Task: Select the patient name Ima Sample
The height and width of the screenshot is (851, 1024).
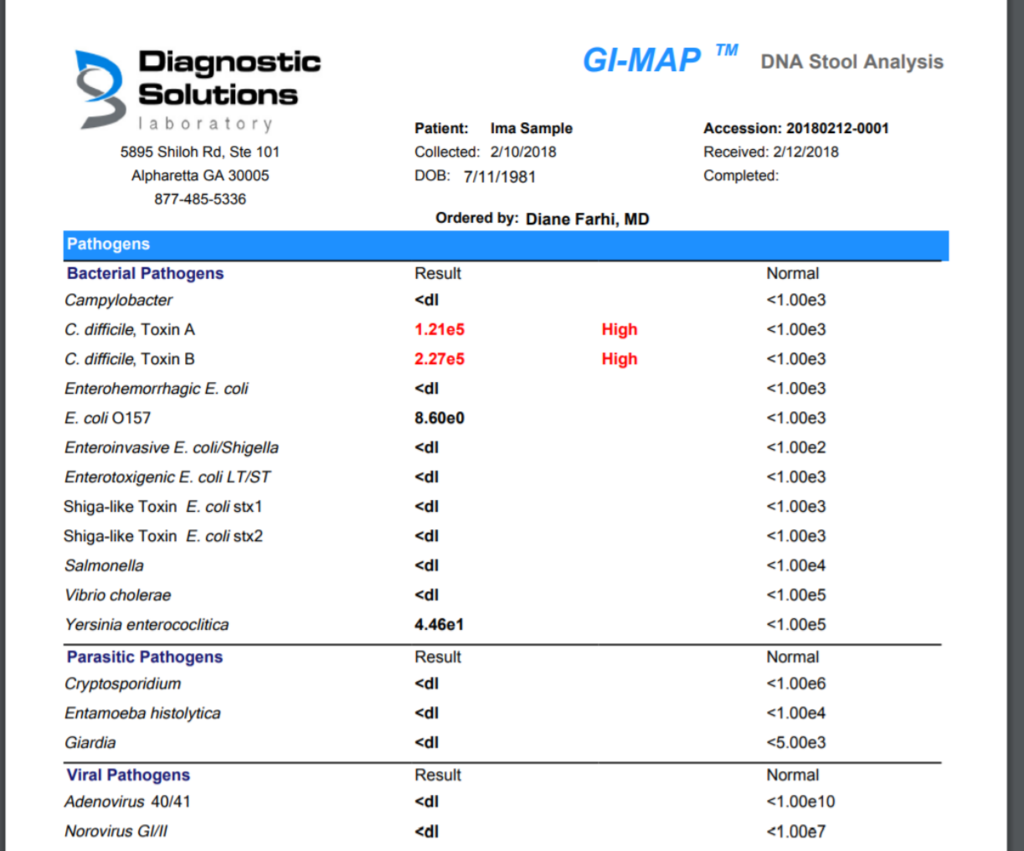Action: 531,128
